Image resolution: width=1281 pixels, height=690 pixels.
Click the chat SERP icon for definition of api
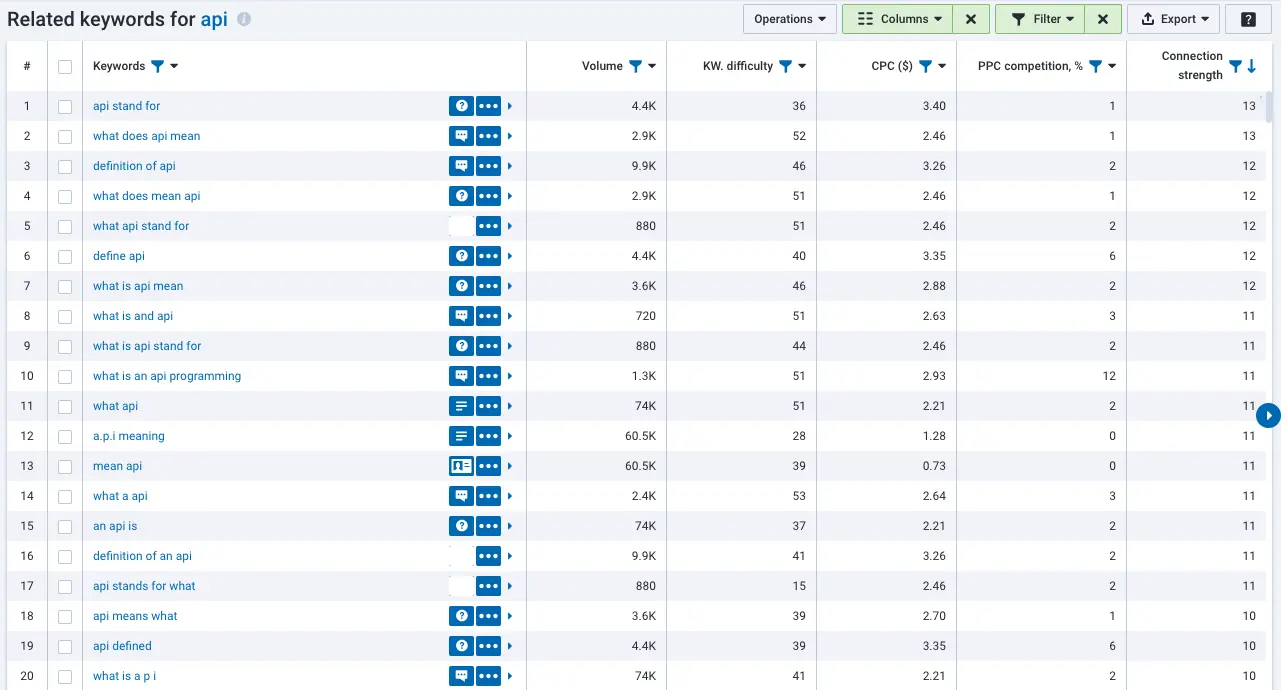[x=461, y=166]
